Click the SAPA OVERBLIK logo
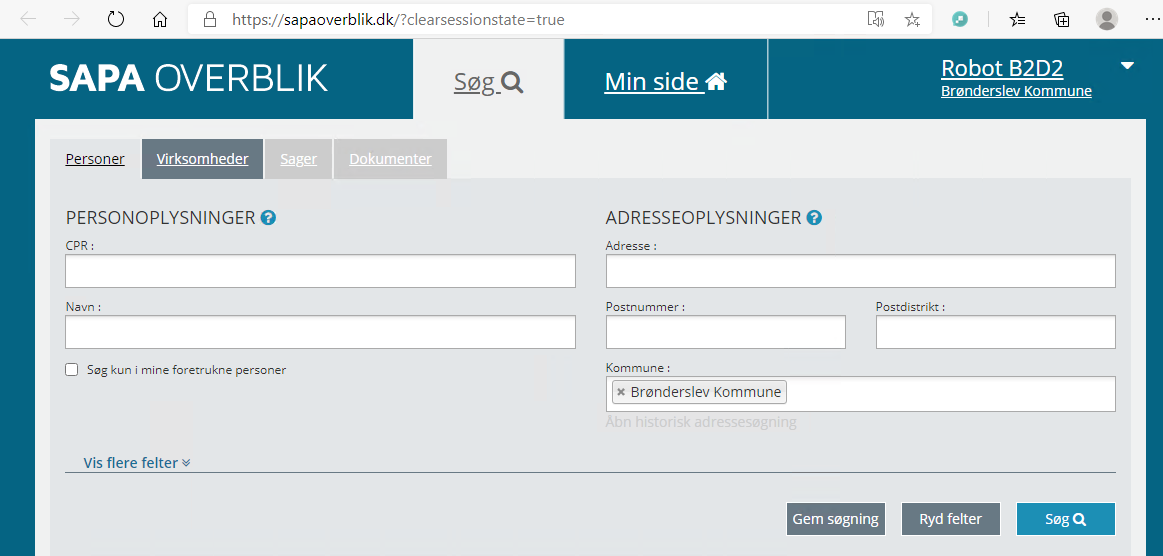The height and width of the screenshot is (556, 1163). [188, 78]
